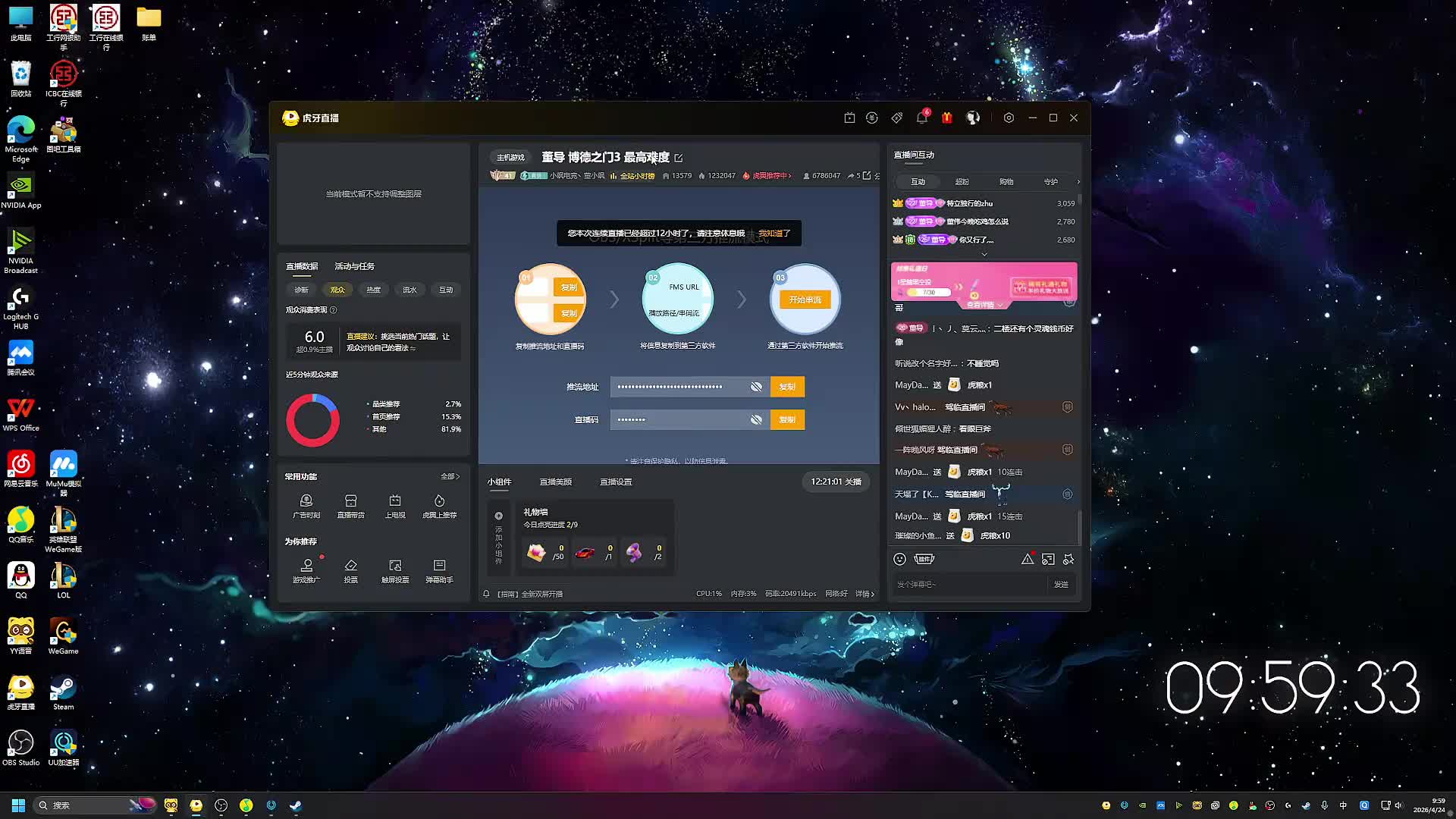Open the 触屏投票 touch-screen vote tool

coord(395,570)
